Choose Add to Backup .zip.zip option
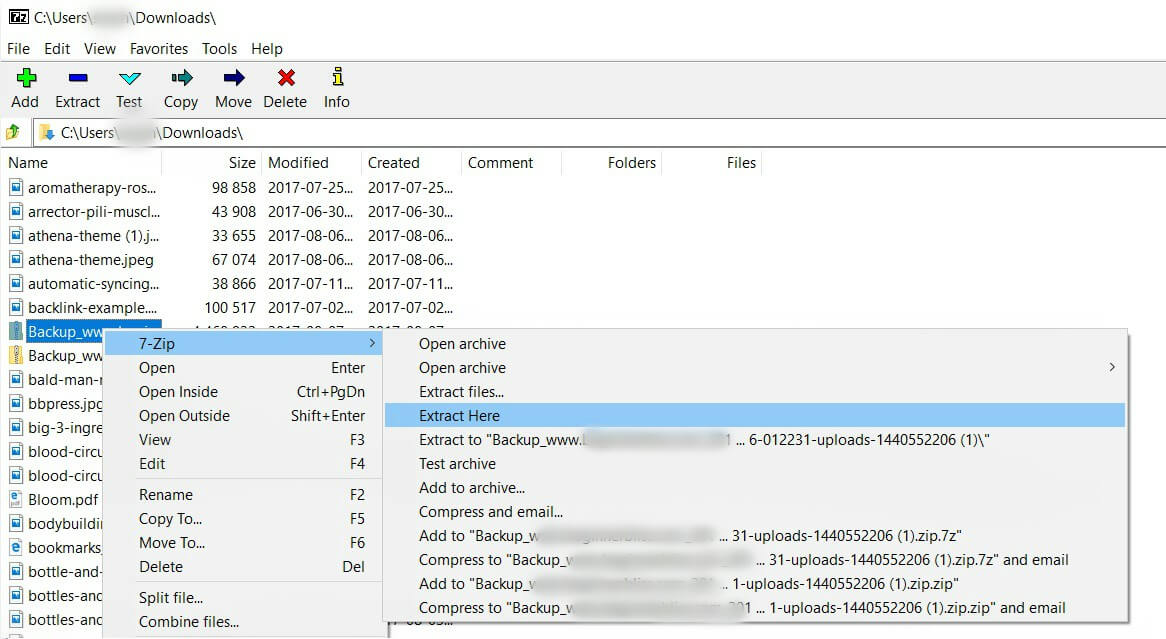Screen dimensions: 1166x639 point(755,583)
